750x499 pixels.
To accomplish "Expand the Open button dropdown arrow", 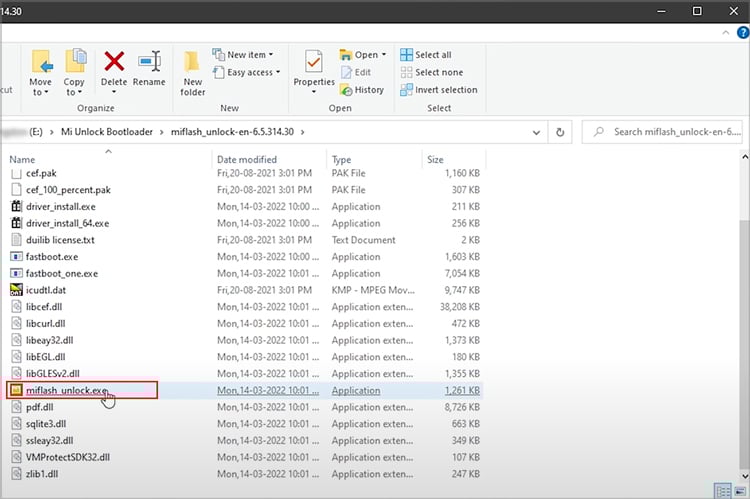I will pos(384,55).
